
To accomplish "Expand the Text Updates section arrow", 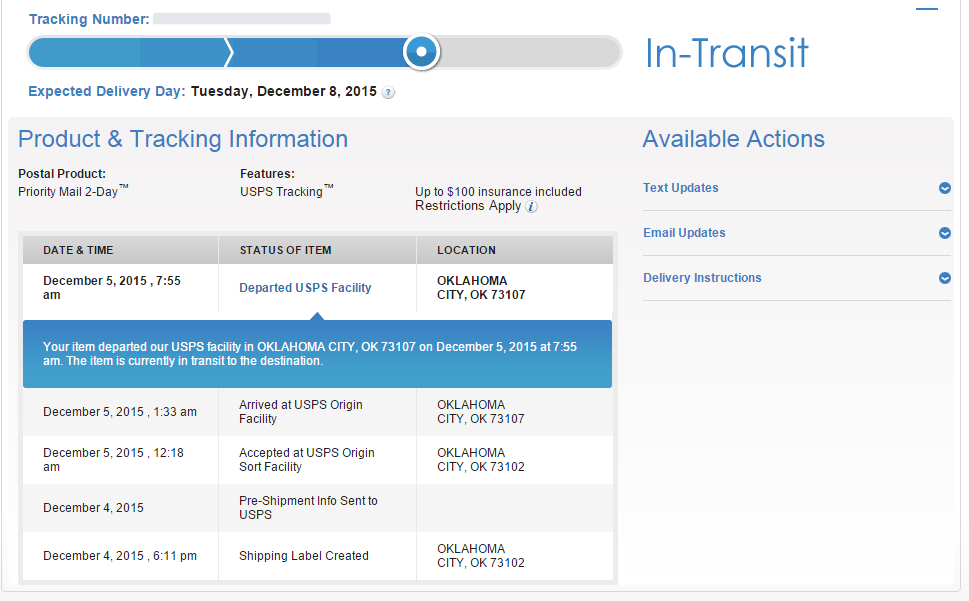I will [x=944, y=188].
